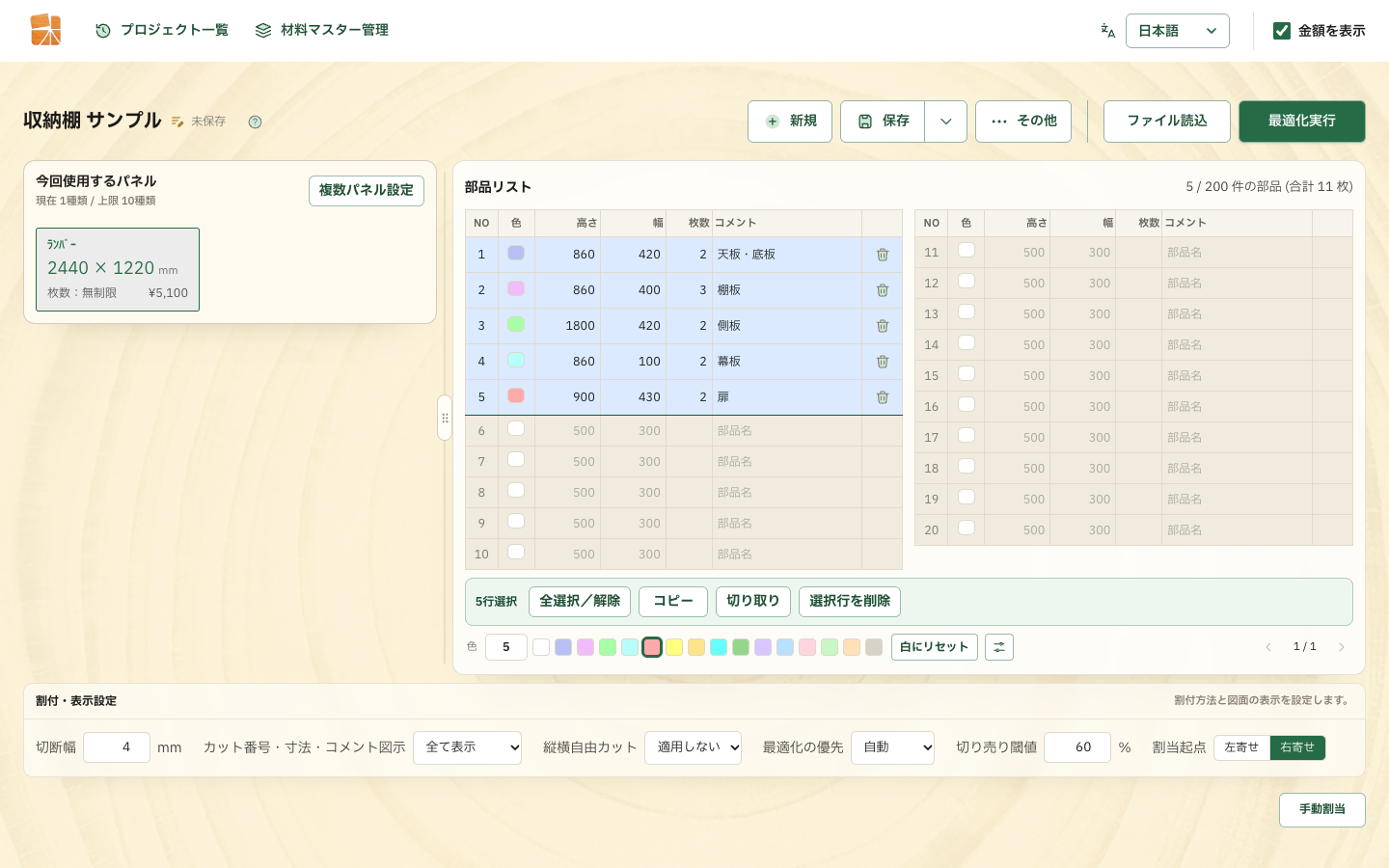
Task: Open color palette settings sliders icon
Action: pyautogui.click(x=999, y=647)
